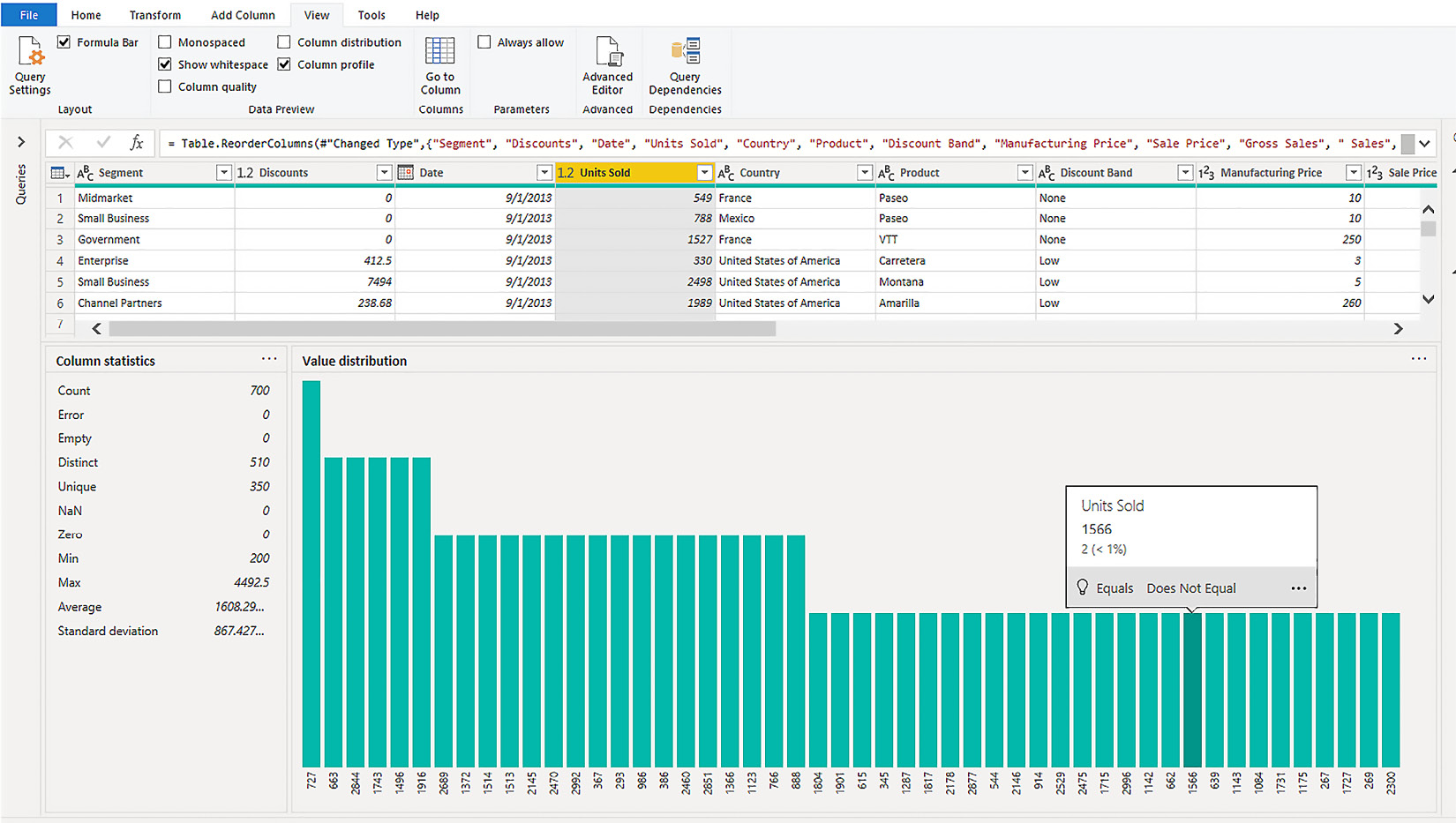Open the Units Sold column filter dropdown
This screenshot has width=1456, height=823.
coord(704,173)
